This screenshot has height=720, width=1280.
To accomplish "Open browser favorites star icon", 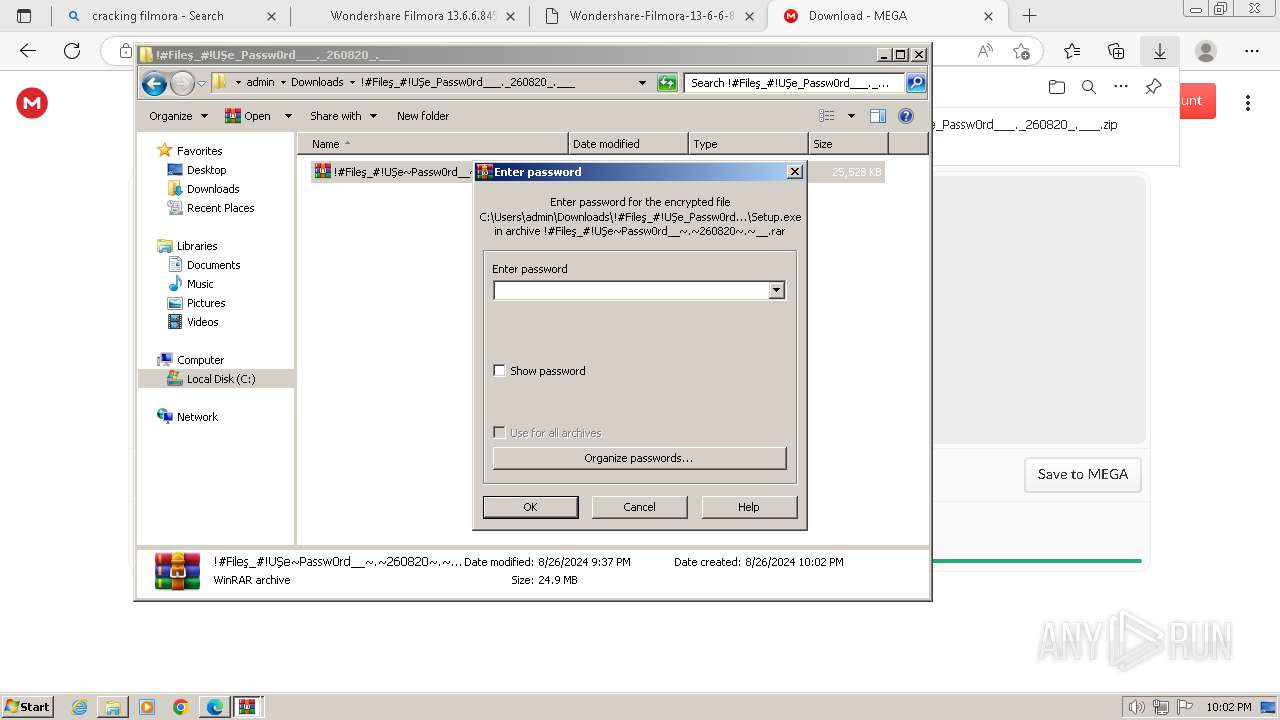I will coord(1072,51).
